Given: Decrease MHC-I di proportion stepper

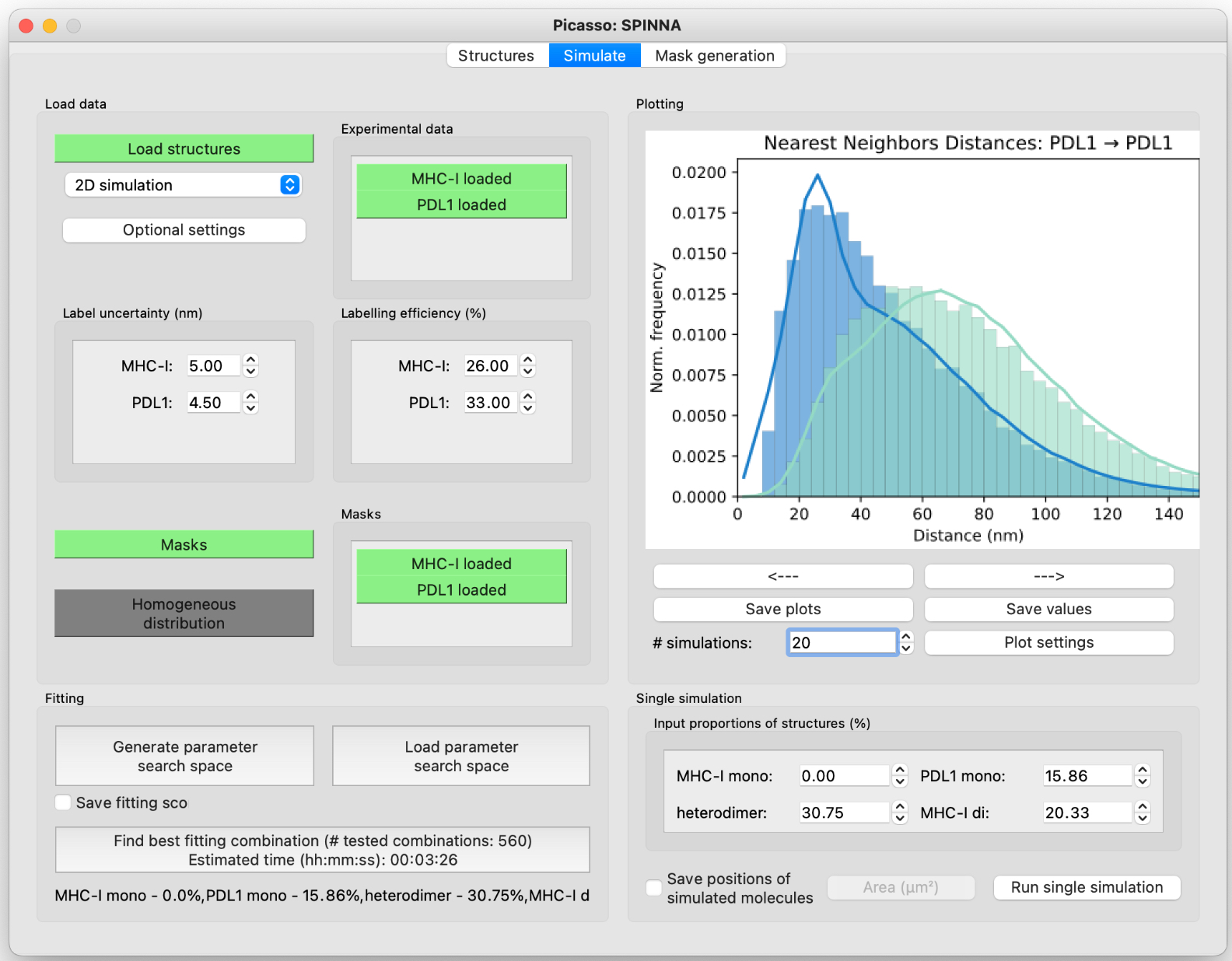Looking at the screenshot, I should [x=1143, y=818].
